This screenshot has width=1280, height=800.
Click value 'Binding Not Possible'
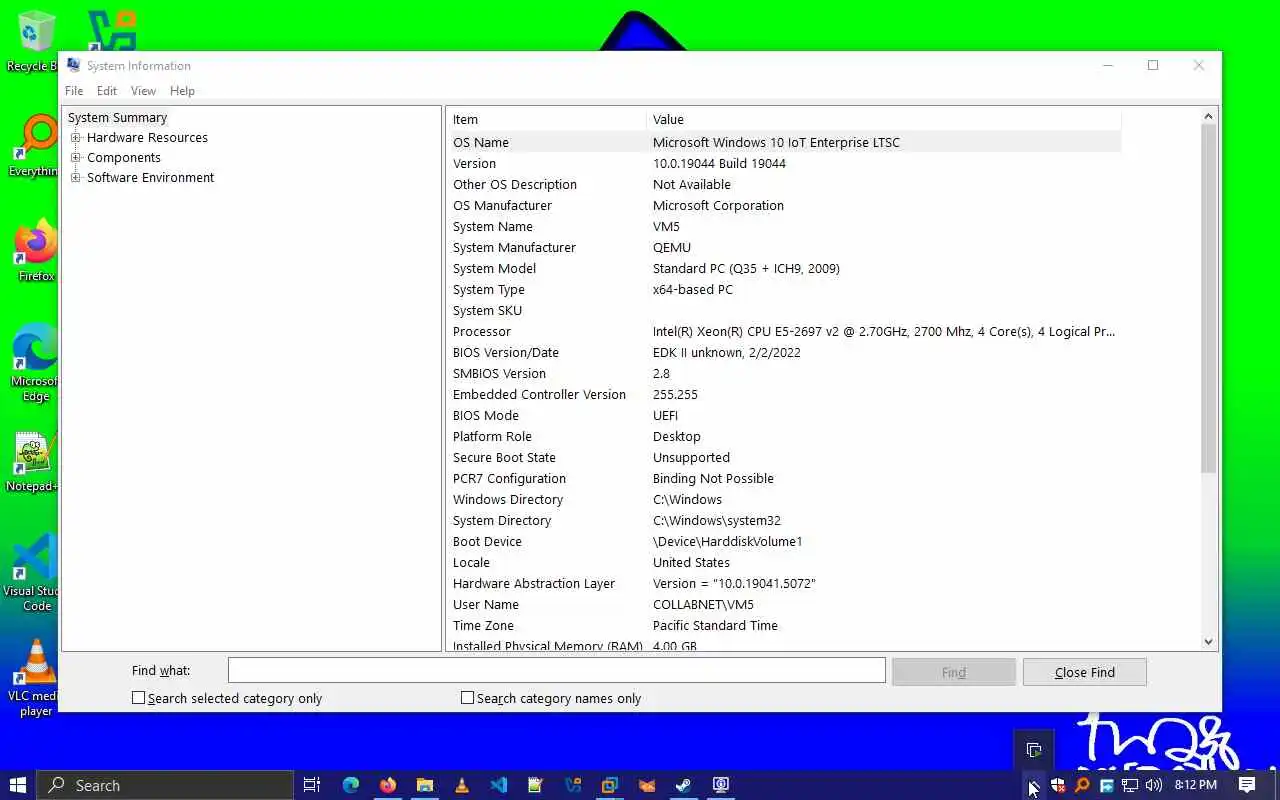(713, 478)
